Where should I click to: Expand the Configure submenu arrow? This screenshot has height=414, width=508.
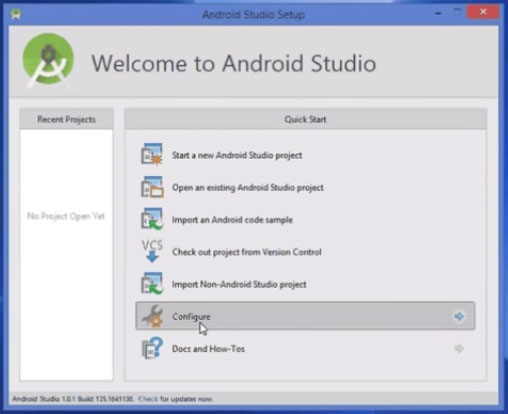pyautogui.click(x=459, y=316)
